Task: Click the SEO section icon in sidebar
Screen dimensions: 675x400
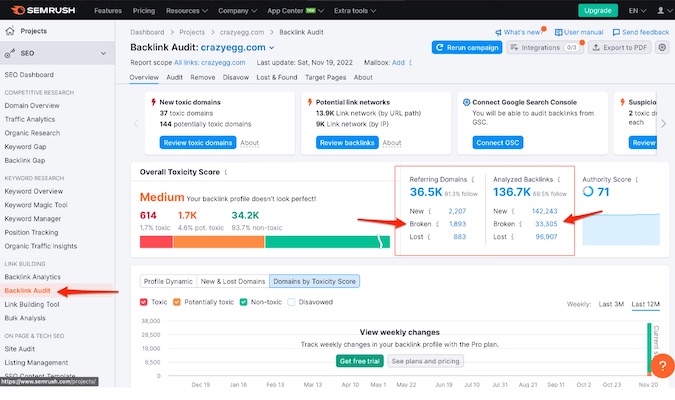Action: point(9,53)
